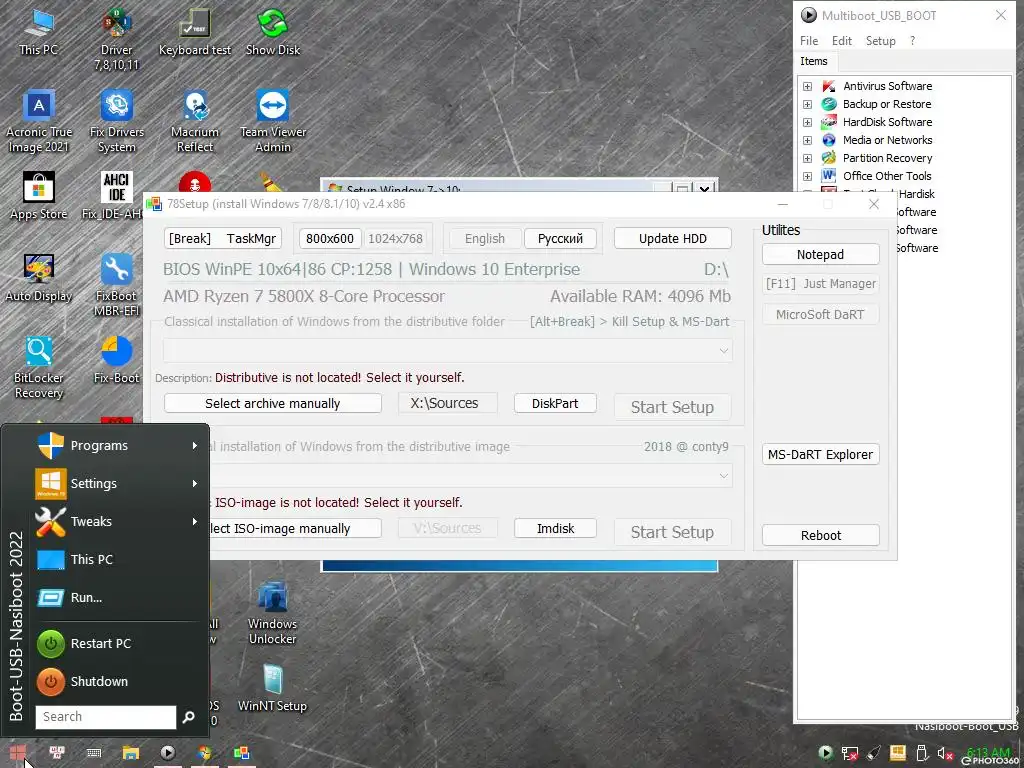The height and width of the screenshot is (768, 1024).
Task: Click the Reboot button
Action: pyautogui.click(x=820, y=535)
